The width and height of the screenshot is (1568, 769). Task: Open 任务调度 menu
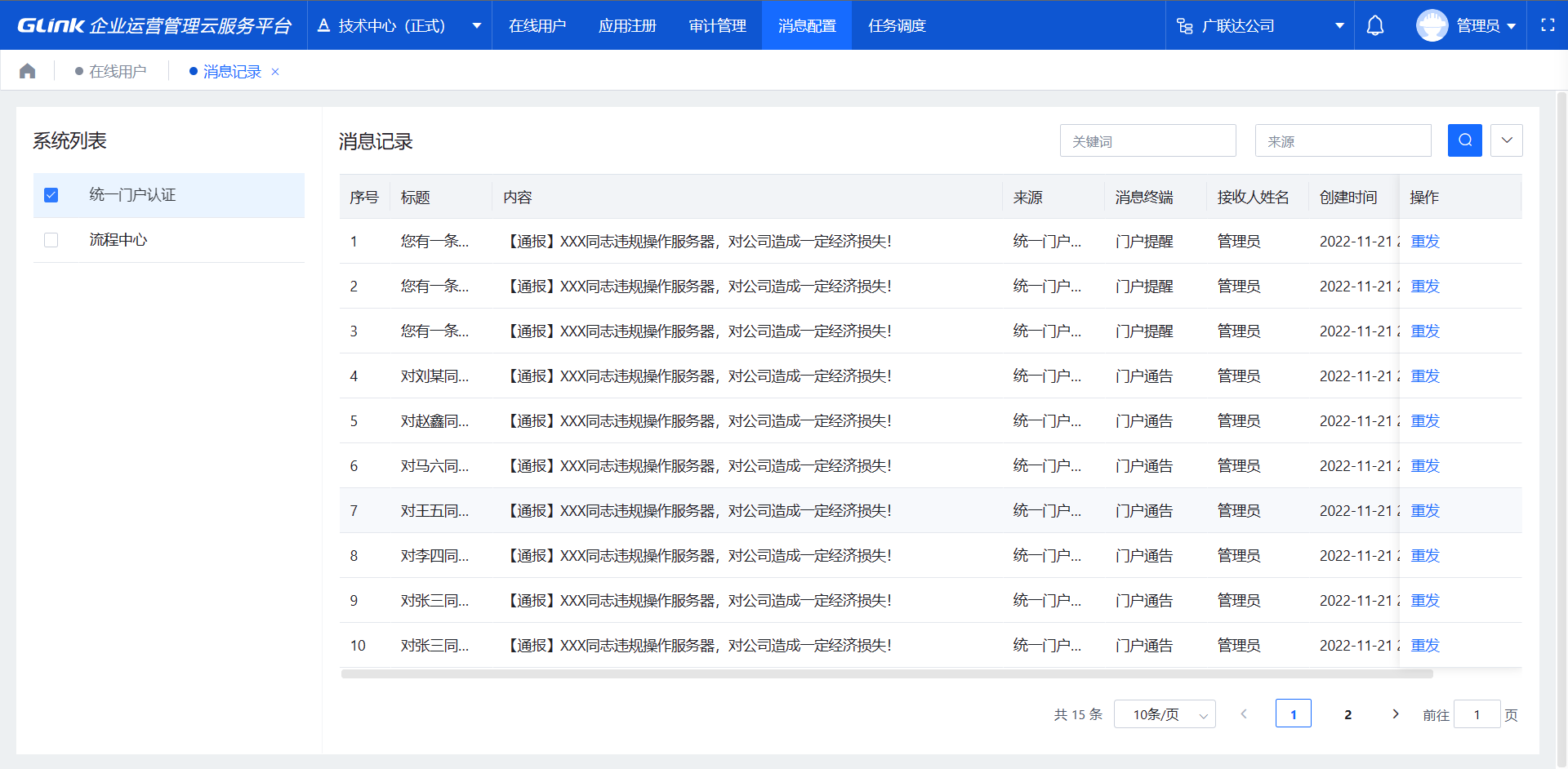point(897,25)
